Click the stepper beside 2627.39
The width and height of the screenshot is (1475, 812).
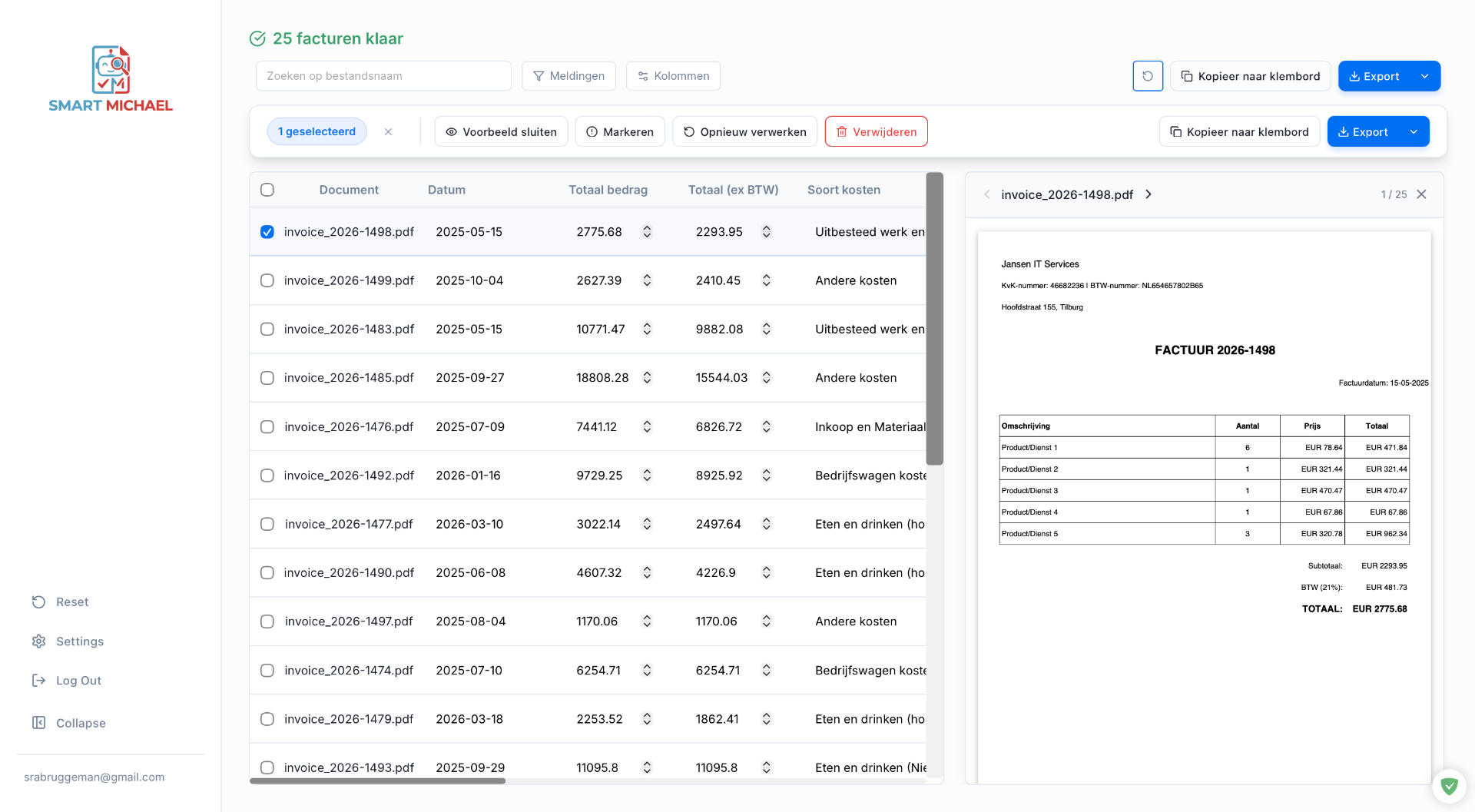pyautogui.click(x=647, y=280)
